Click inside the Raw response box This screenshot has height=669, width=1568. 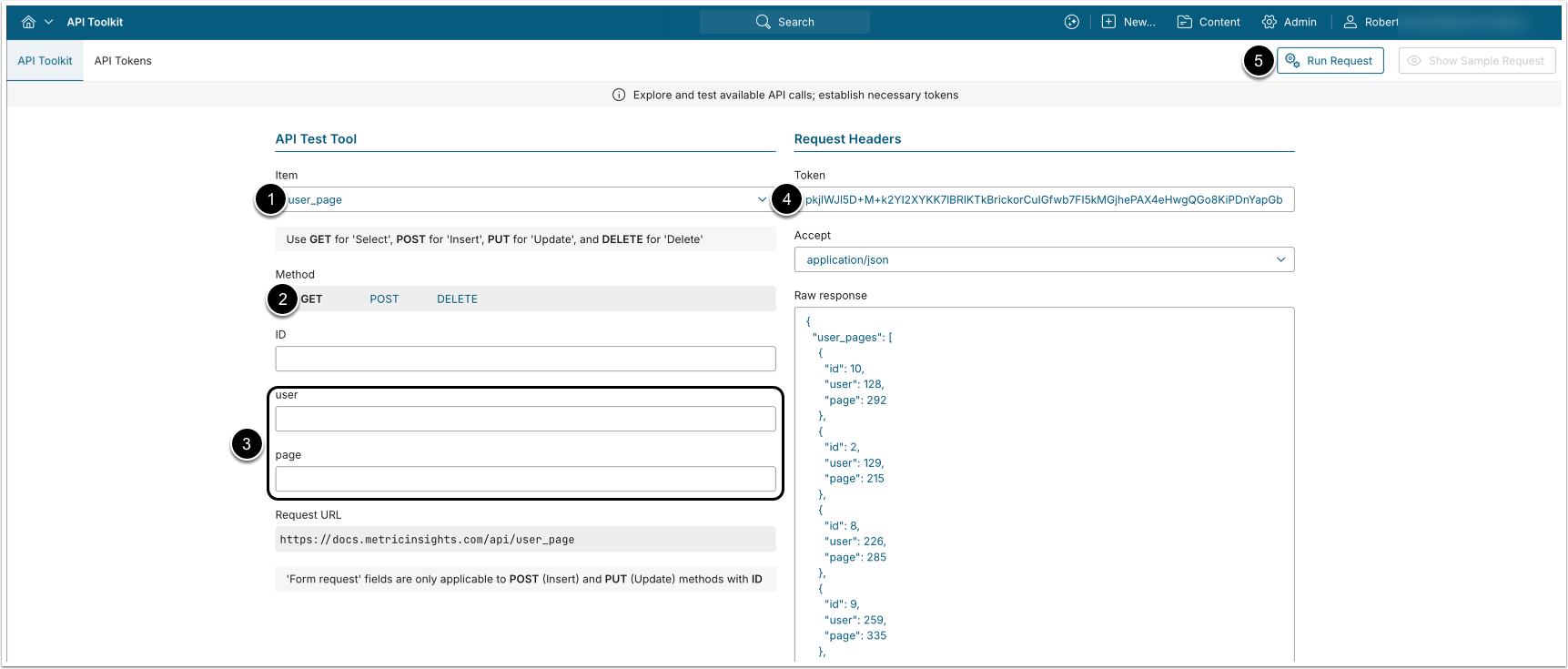click(1044, 484)
